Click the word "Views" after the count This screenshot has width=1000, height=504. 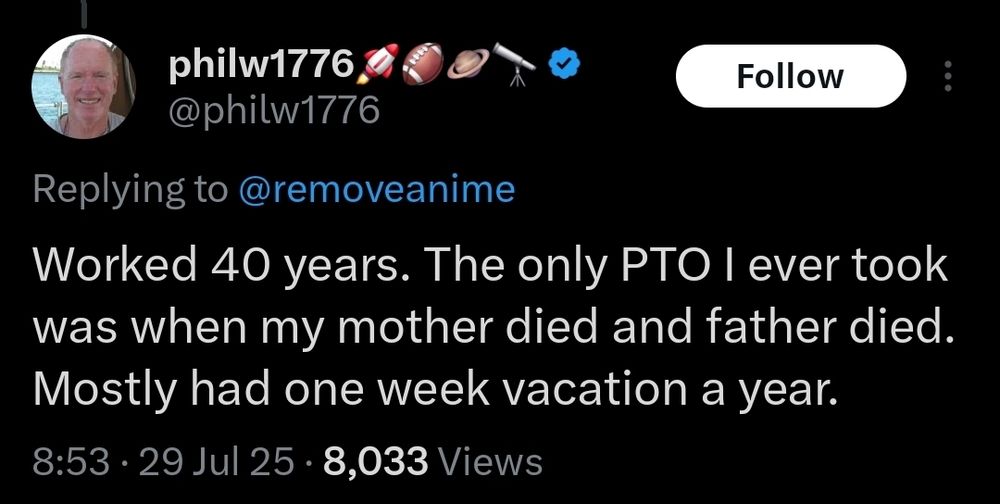pyautogui.click(x=490, y=462)
